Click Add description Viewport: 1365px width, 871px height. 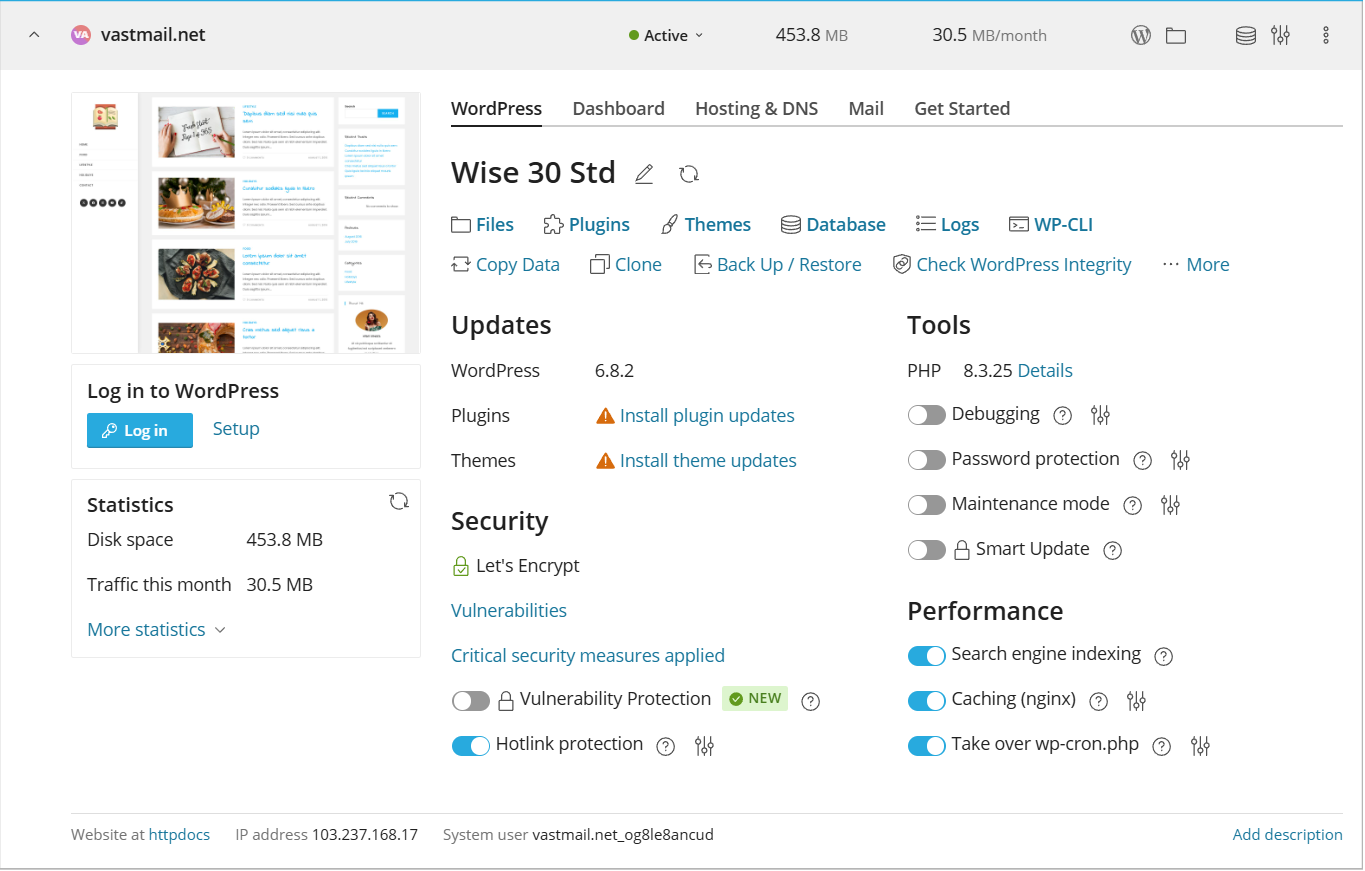pyautogui.click(x=1288, y=835)
